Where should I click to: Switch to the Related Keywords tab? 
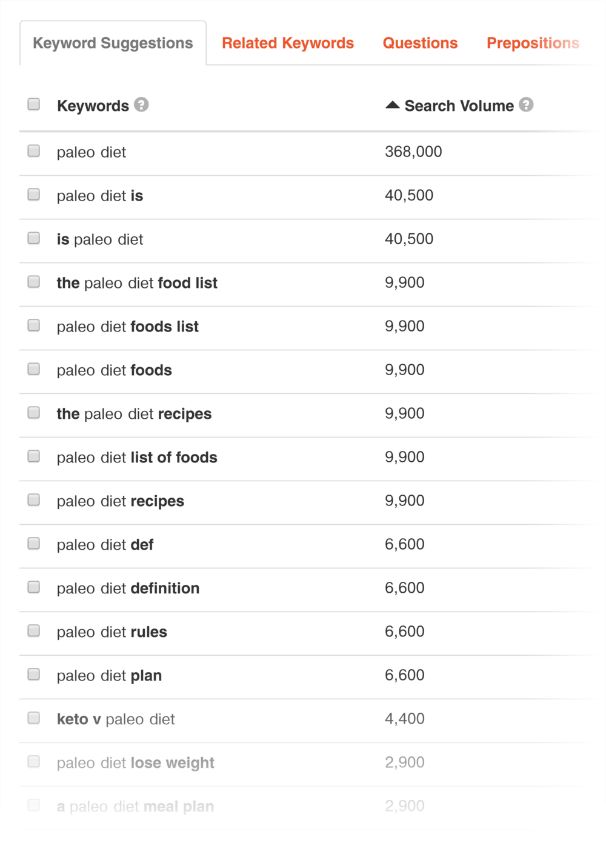[288, 43]
